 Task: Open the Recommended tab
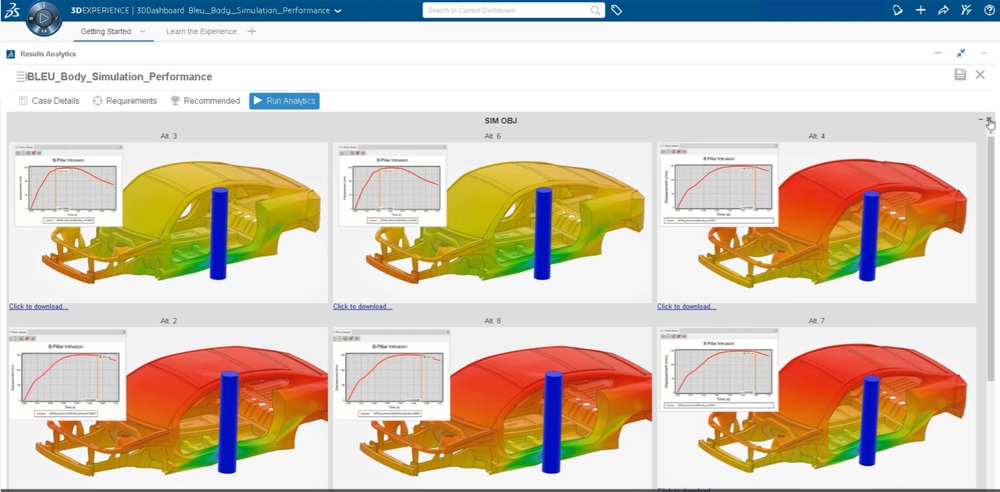[205, 101]
